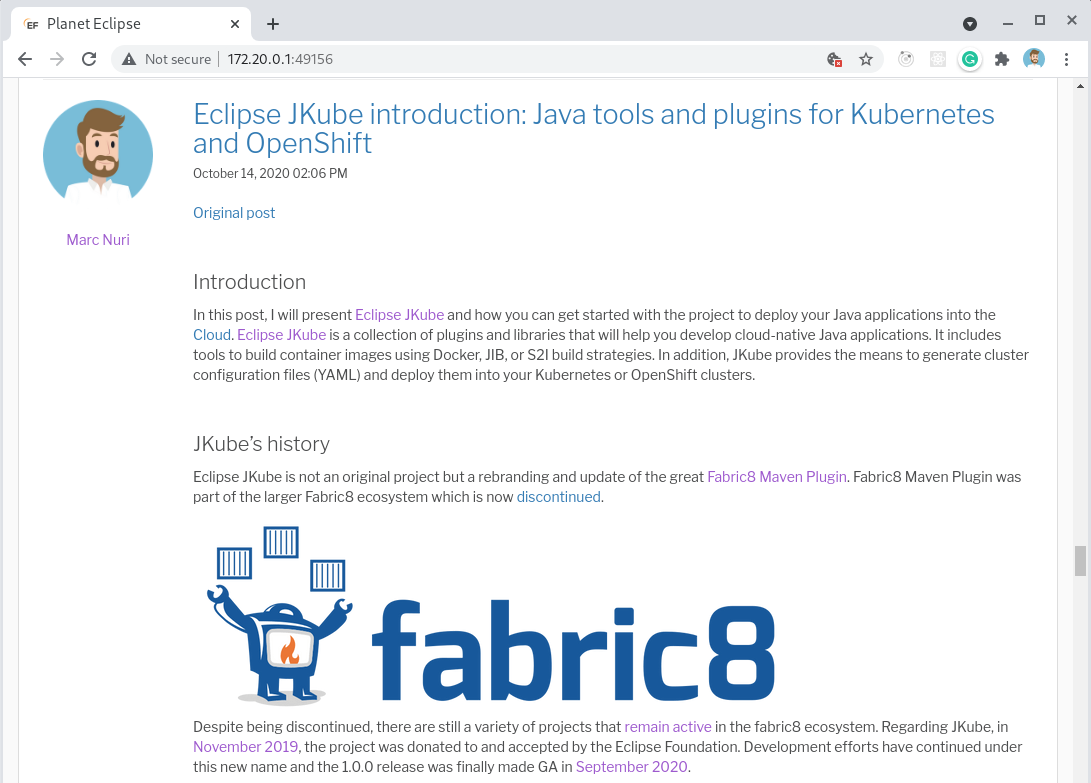The width and height of the screenshot is (1091, 783).
Task: Click the fabric8 logo image
Action: [490, 615]
